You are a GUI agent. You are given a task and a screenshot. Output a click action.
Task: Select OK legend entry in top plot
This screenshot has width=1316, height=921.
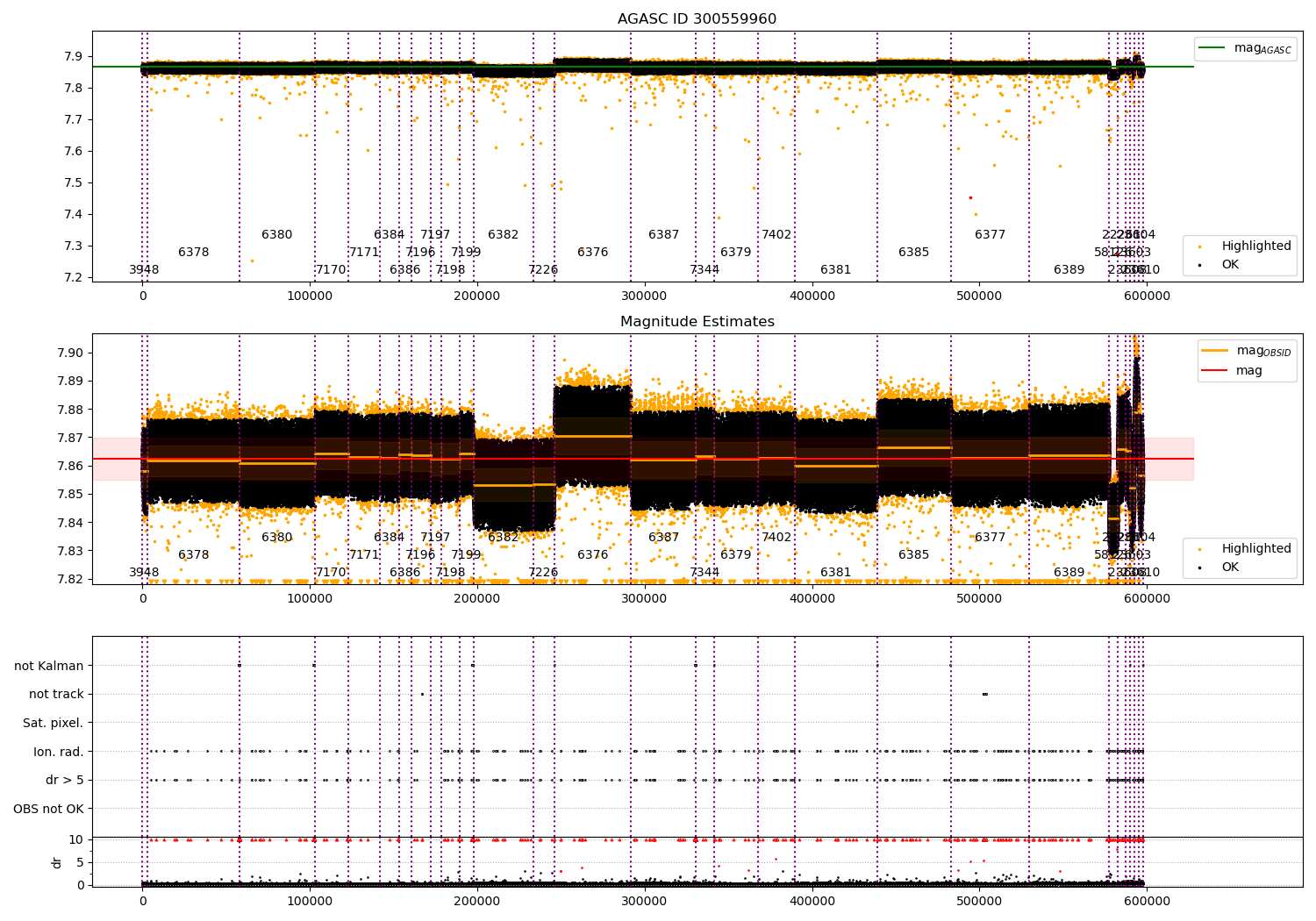click(x=1230, y=264)
